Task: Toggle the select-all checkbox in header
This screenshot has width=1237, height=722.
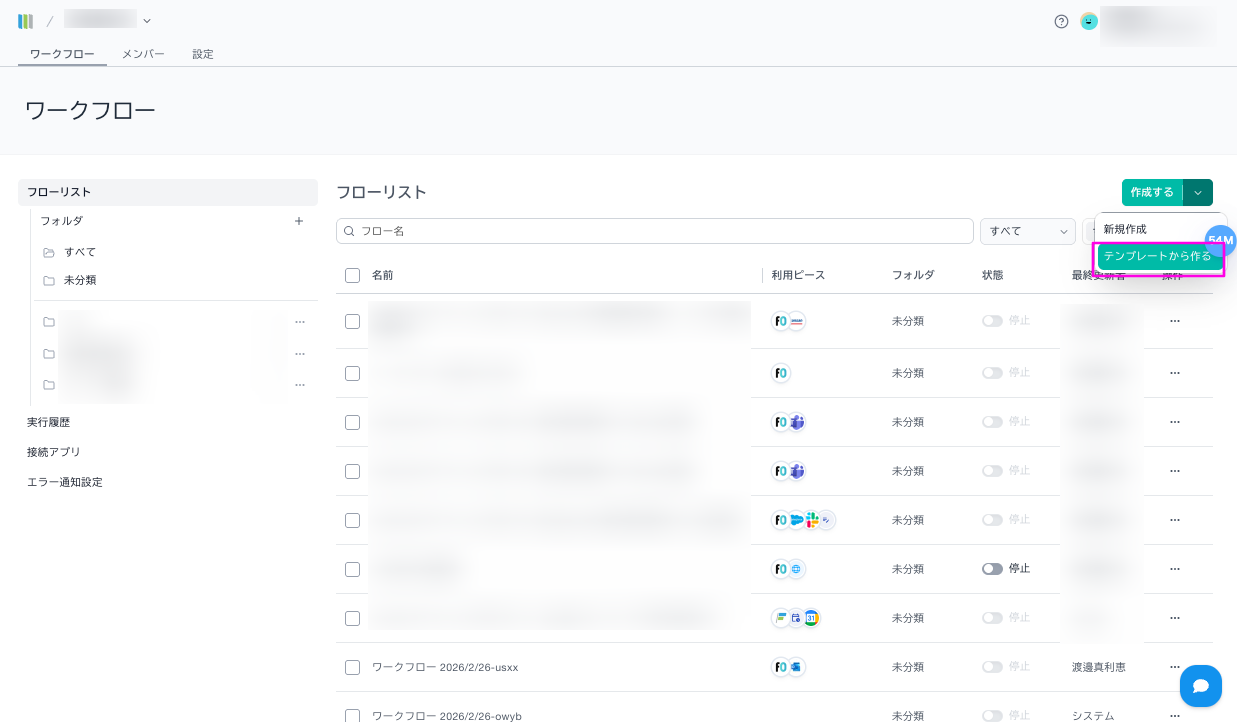Action: click(x=352, y=275)
